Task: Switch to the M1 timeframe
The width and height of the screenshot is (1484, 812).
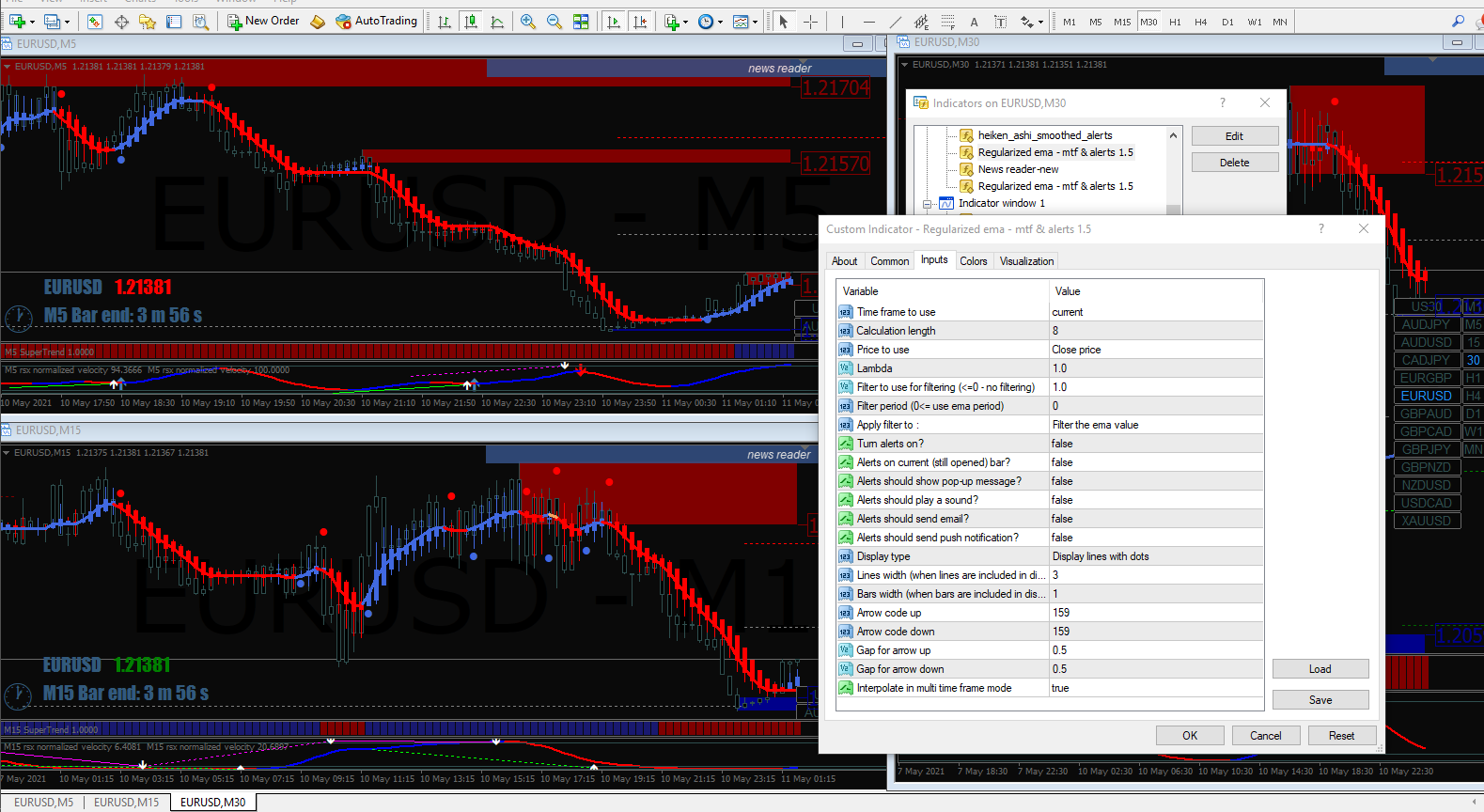Action: 1070,22
